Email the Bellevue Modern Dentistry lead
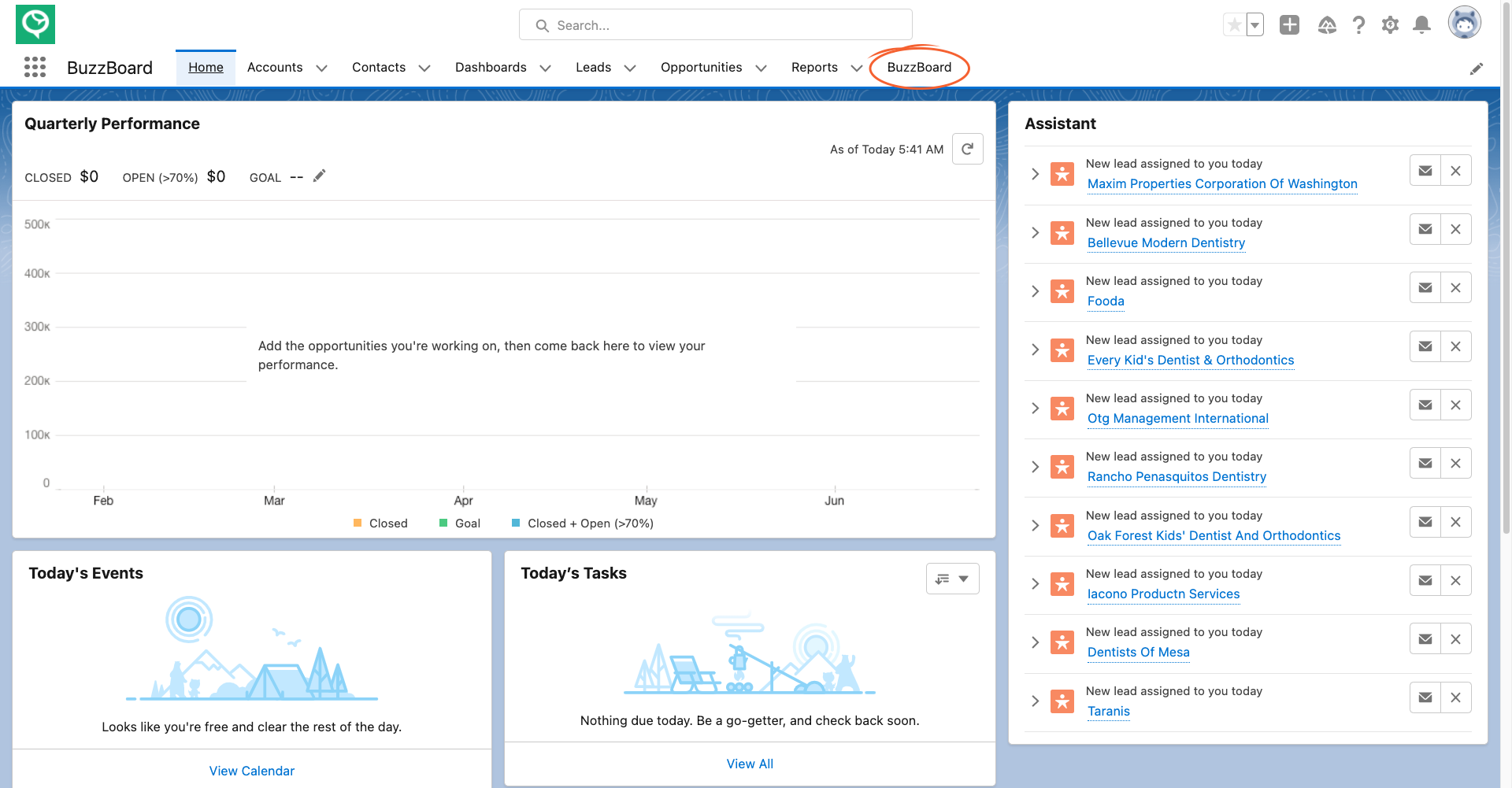 tap(1425, 229)
